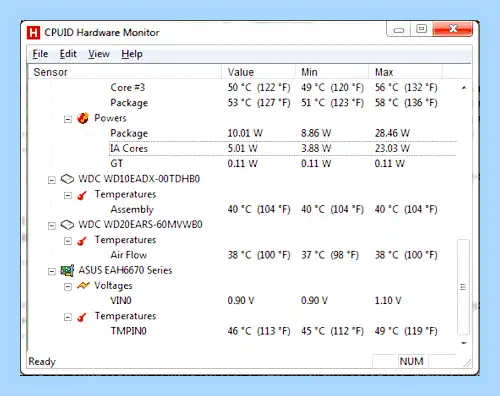Close the Hardware Monitor window
Screen dimensions: 500x396
coord(453,29)
